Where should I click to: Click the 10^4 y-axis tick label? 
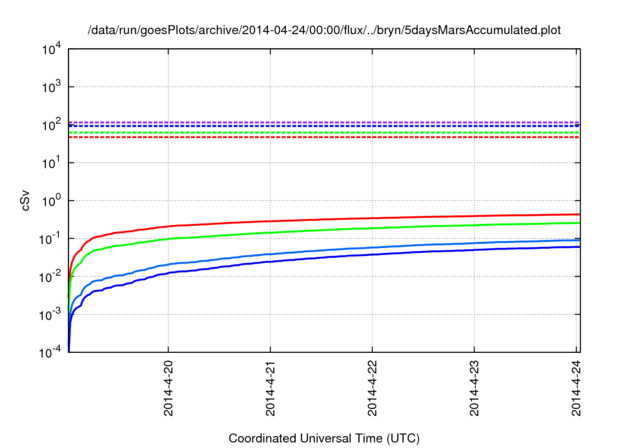click(51, 49)
